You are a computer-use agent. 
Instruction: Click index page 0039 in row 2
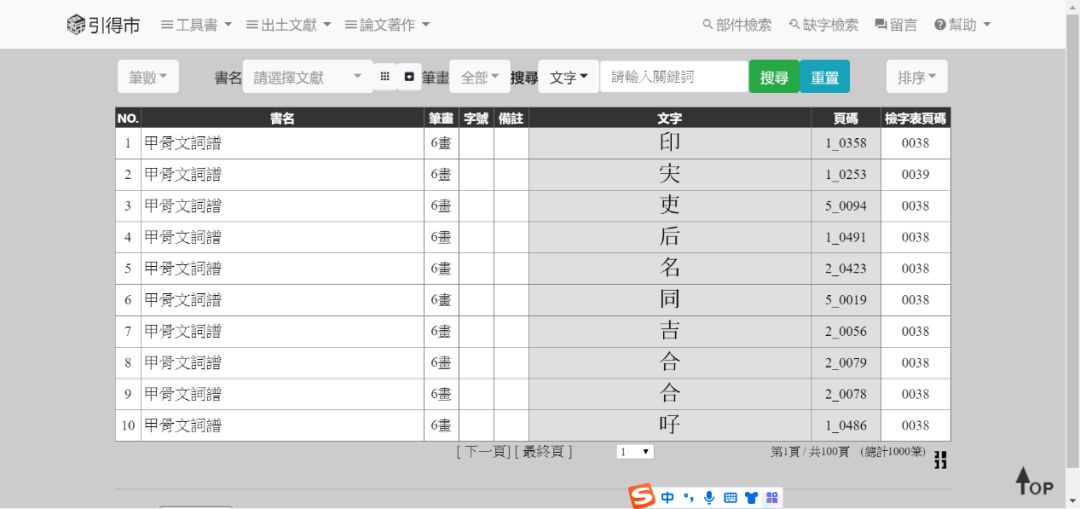coord(915,175)
